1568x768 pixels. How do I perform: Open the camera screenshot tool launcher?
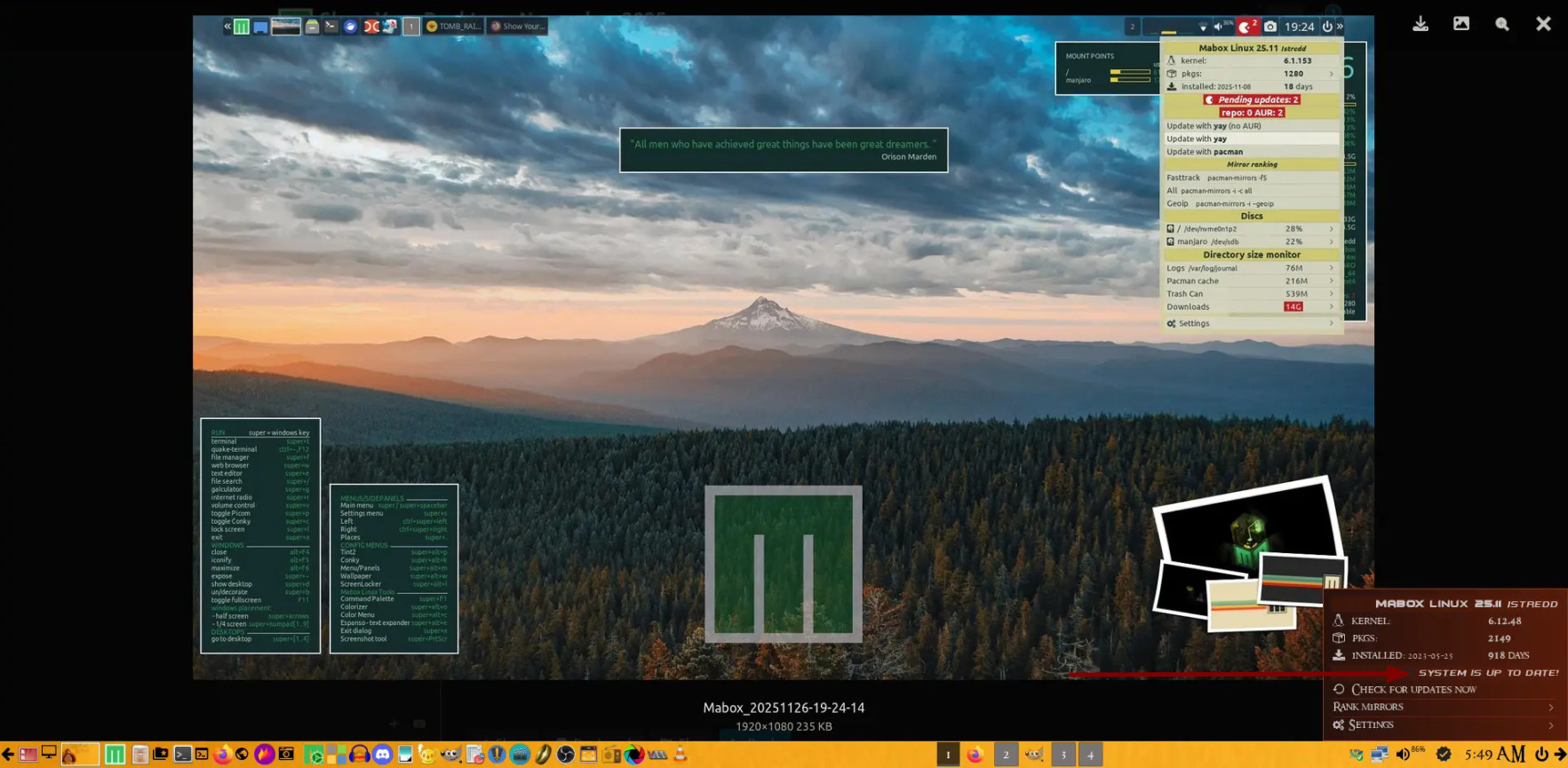pyautogui.click(x=286, y=755)
